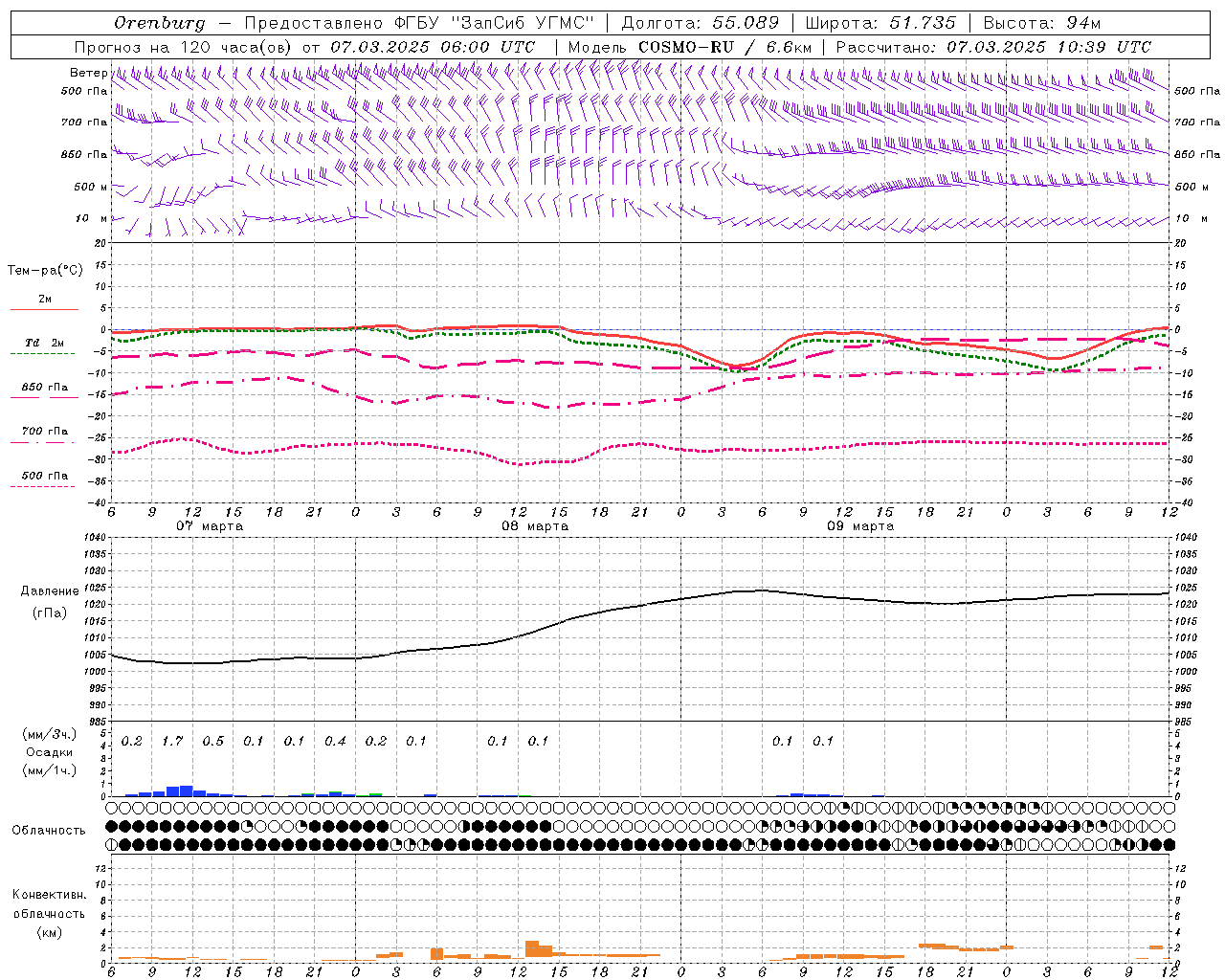This screenshot has width=1225, height=980.
Task: Click the '07 марта' date label
Action: pos(210,526)
